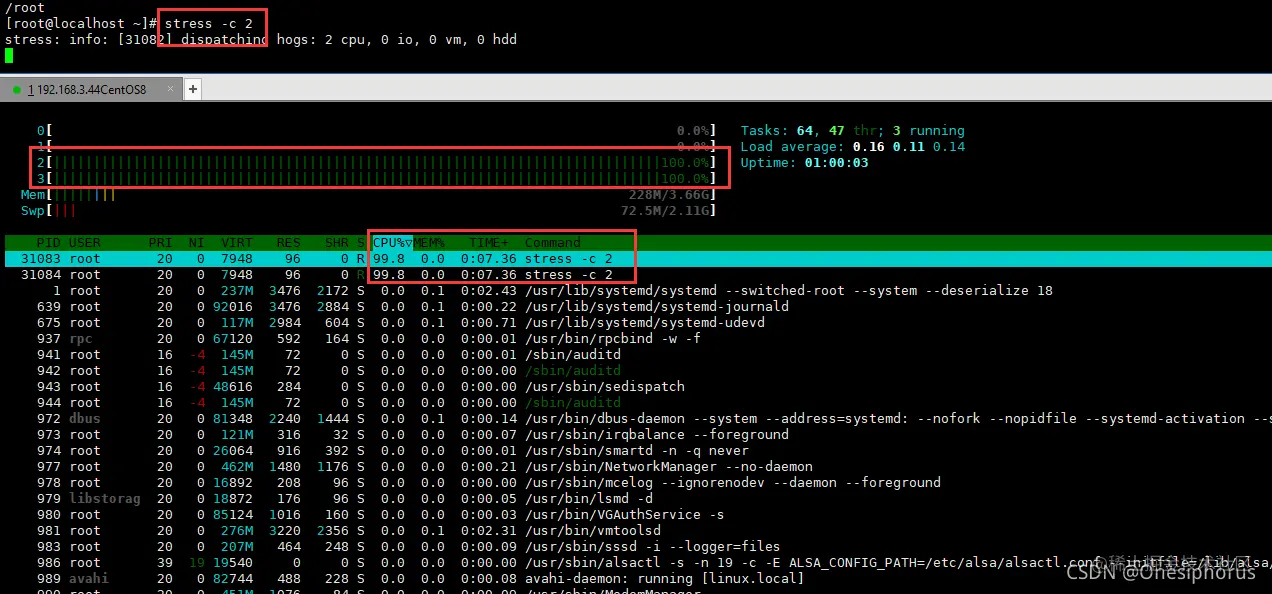Sort processes by the USER column header
The width and height of the screenshot is (1272, 594).
click(x=85, y=242)
